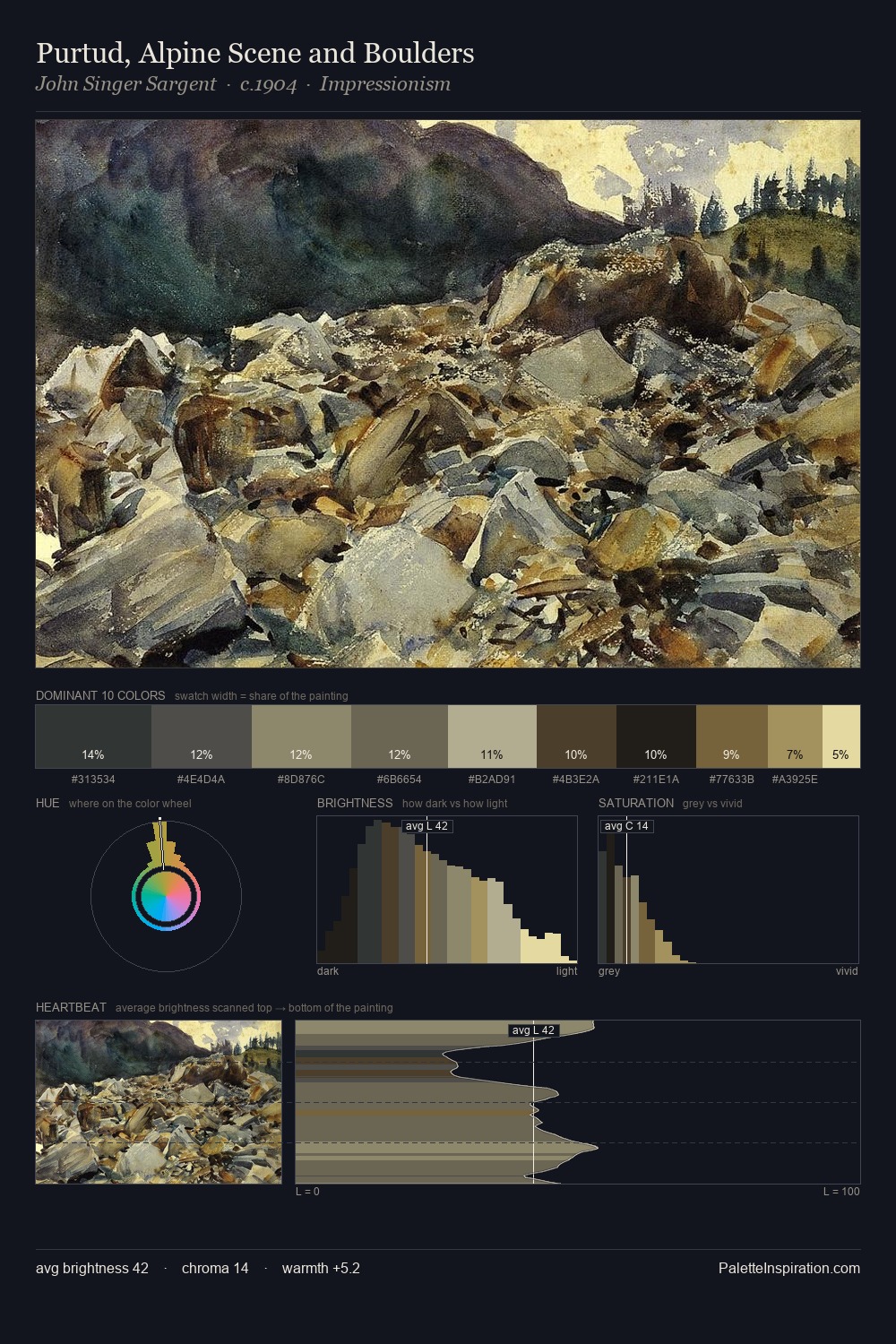Click the hex label #313534
Screen dimensions: 896x1344
[x=93, y=780]
